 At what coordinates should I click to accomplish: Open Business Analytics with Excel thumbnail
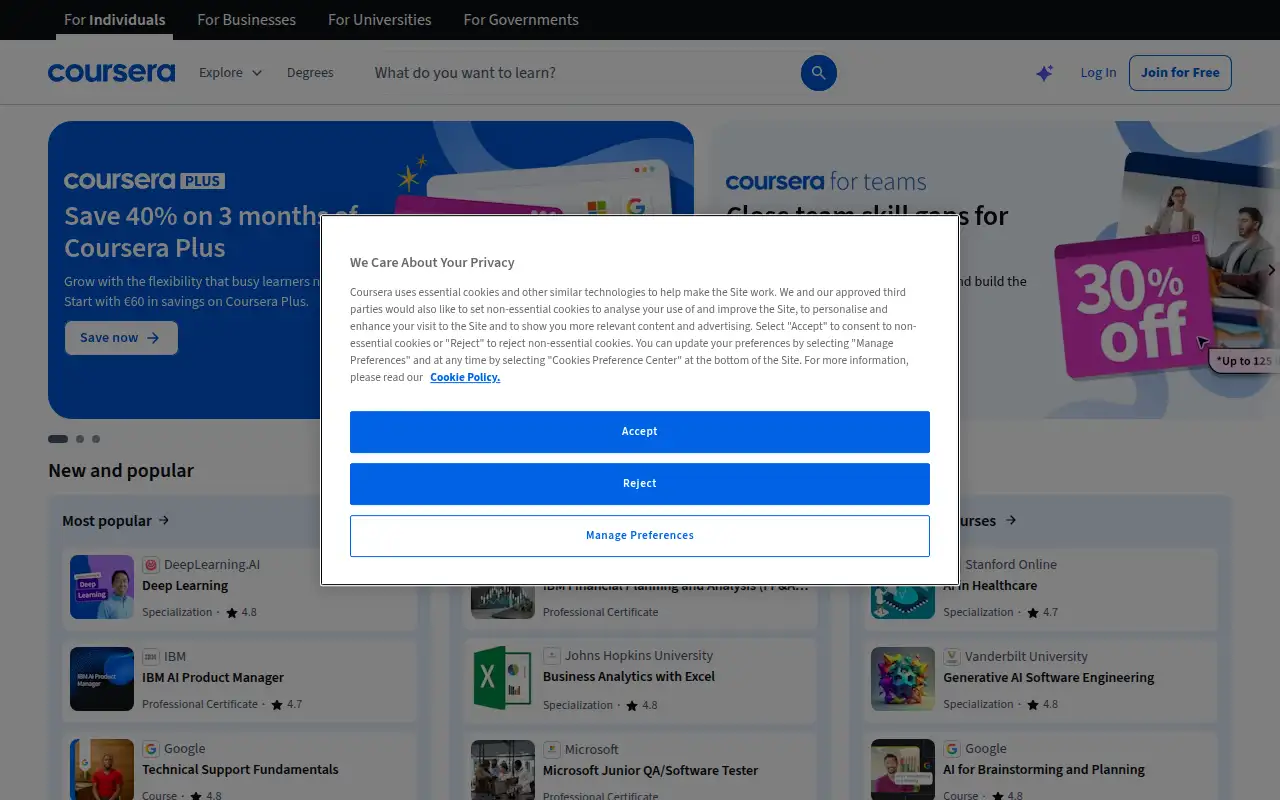pyautogui.click(x=503, y=679)
